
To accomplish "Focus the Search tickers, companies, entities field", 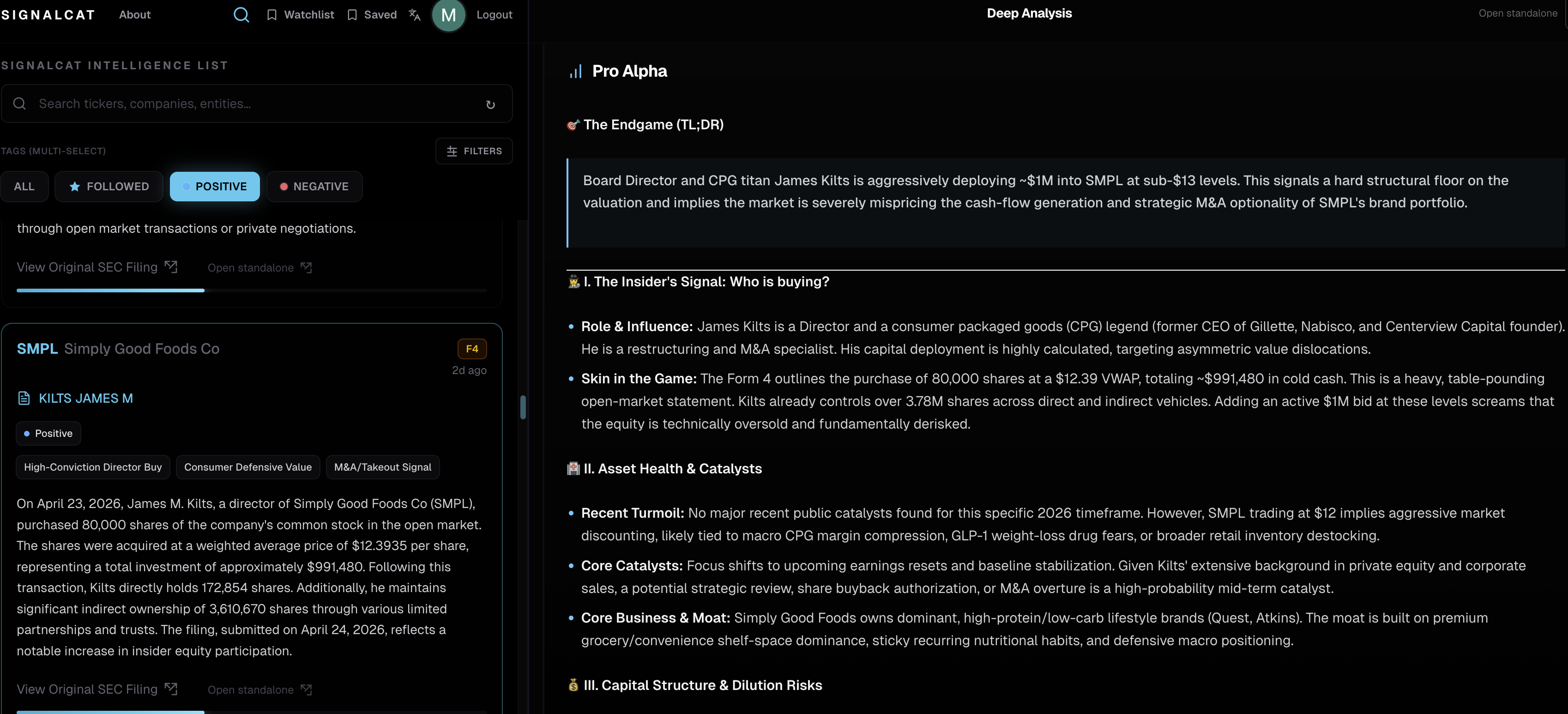I will click(256, 103).
